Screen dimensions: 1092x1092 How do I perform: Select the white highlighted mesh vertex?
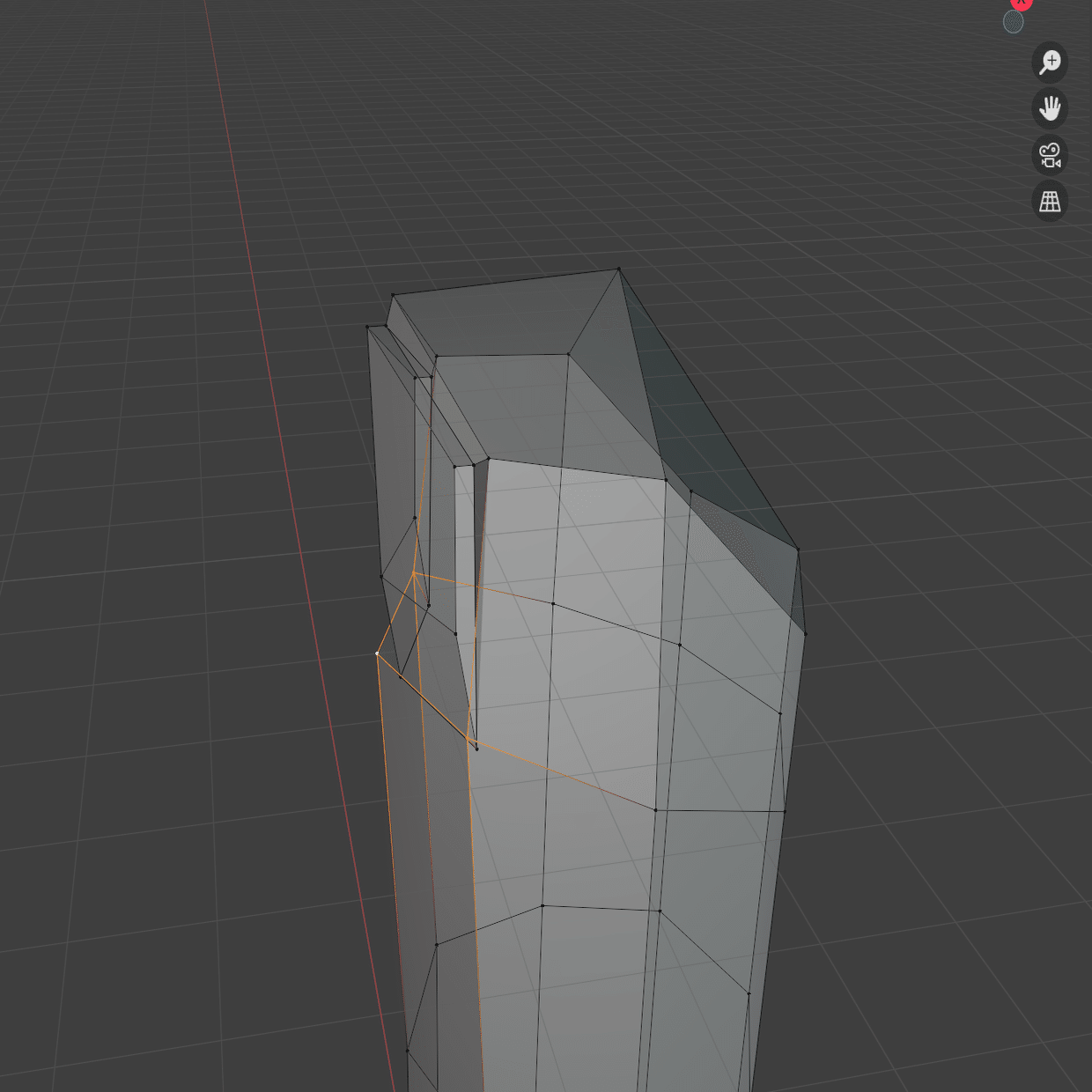(377, 653)
